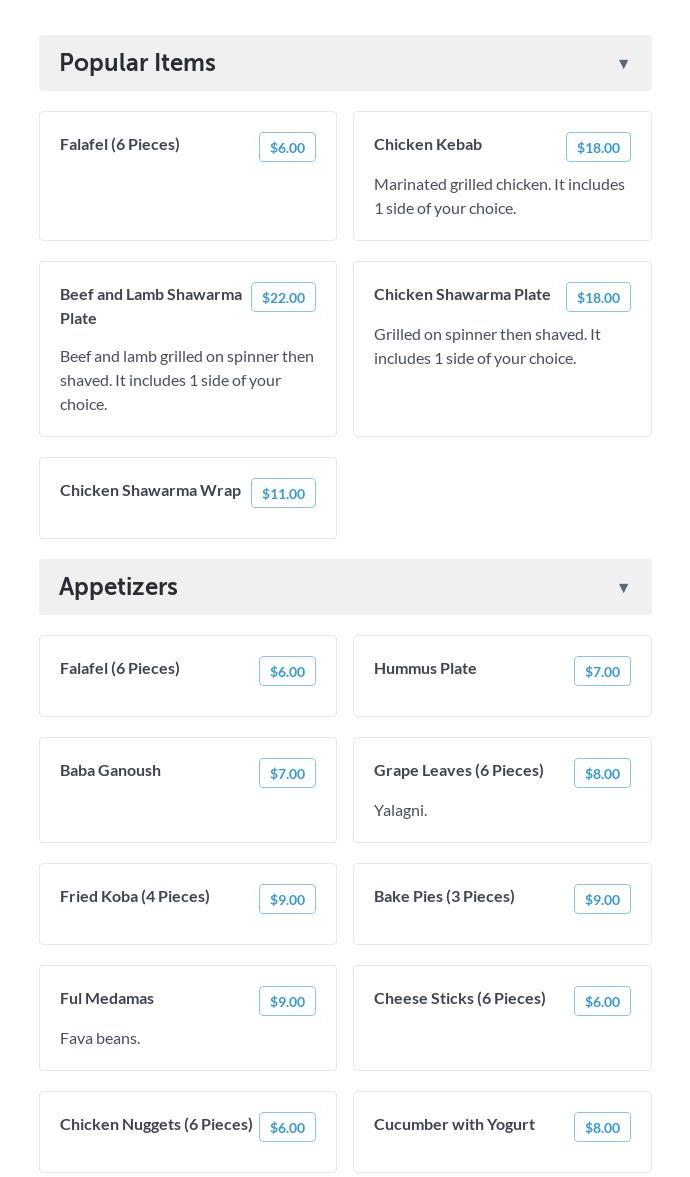Click the Popular Items header
This screenshot has height=1177, width=690.
pyautogui.click(x=138, y=63)
